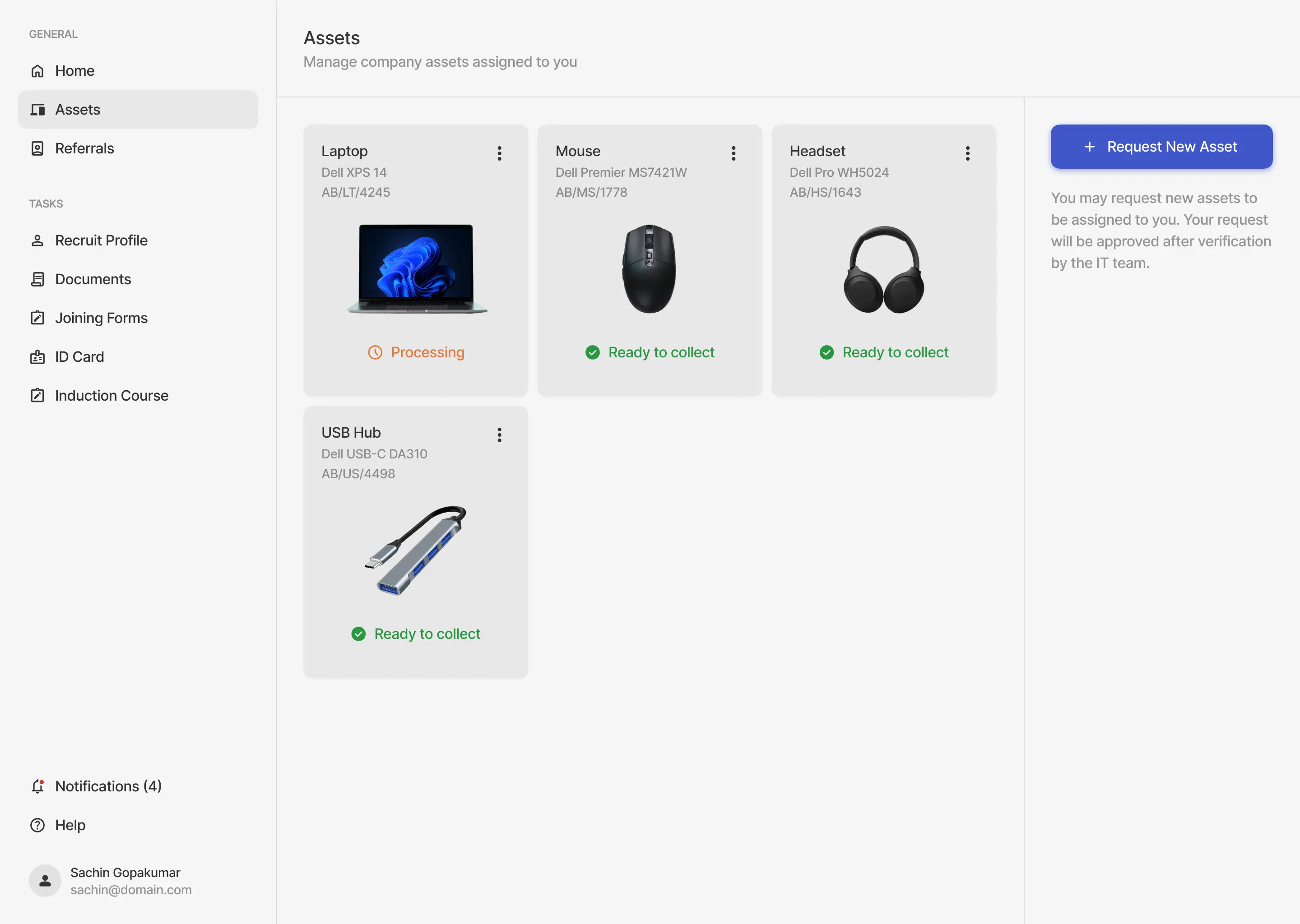Click the Dell XPS 14 model text

tap(354, 172)
